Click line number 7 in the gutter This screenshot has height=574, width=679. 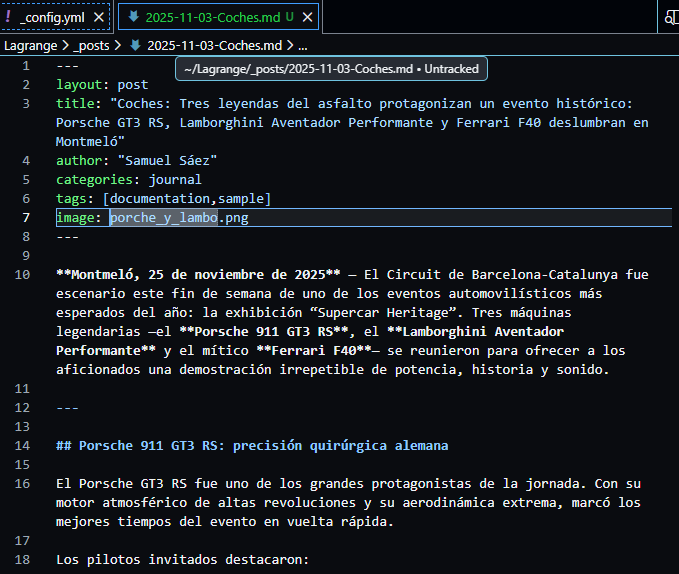pos(26,217)
